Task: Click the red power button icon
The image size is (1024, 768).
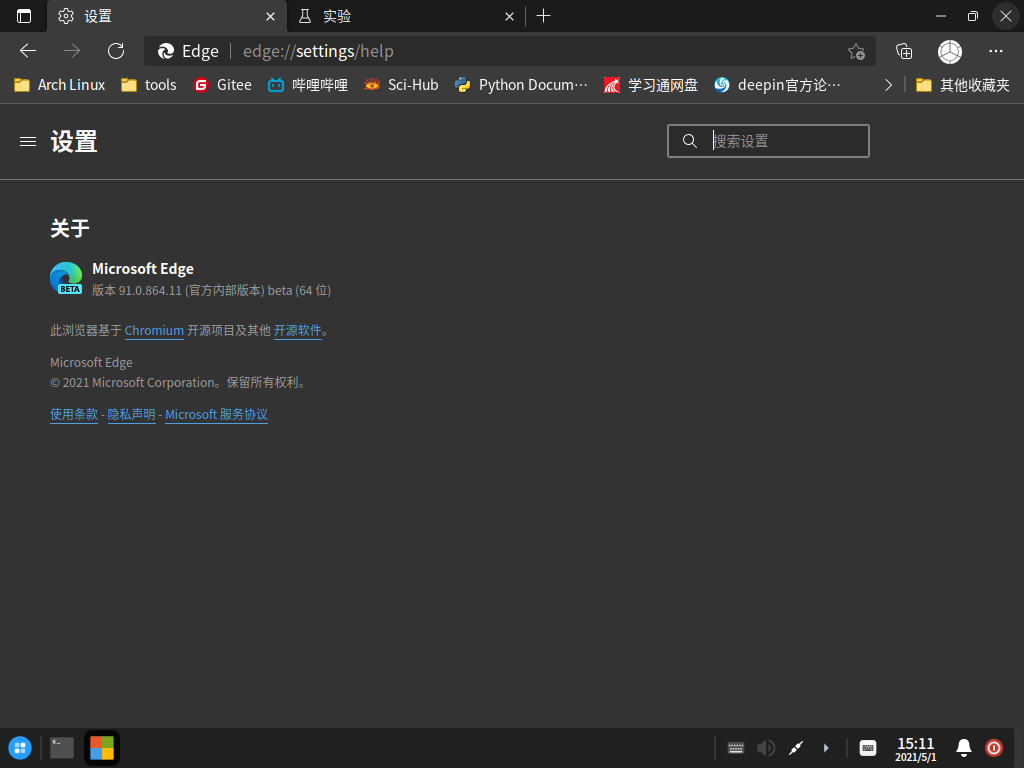Action: coord(994,748)
